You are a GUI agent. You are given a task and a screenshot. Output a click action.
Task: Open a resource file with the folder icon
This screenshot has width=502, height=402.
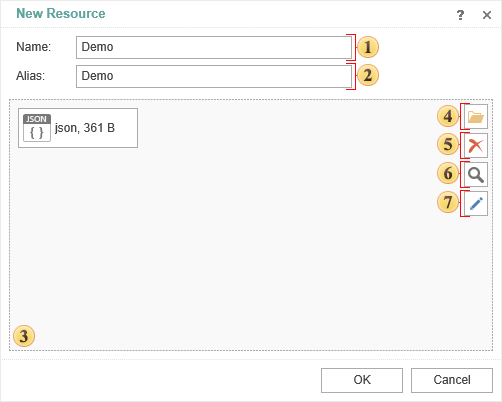pos(476,117)
